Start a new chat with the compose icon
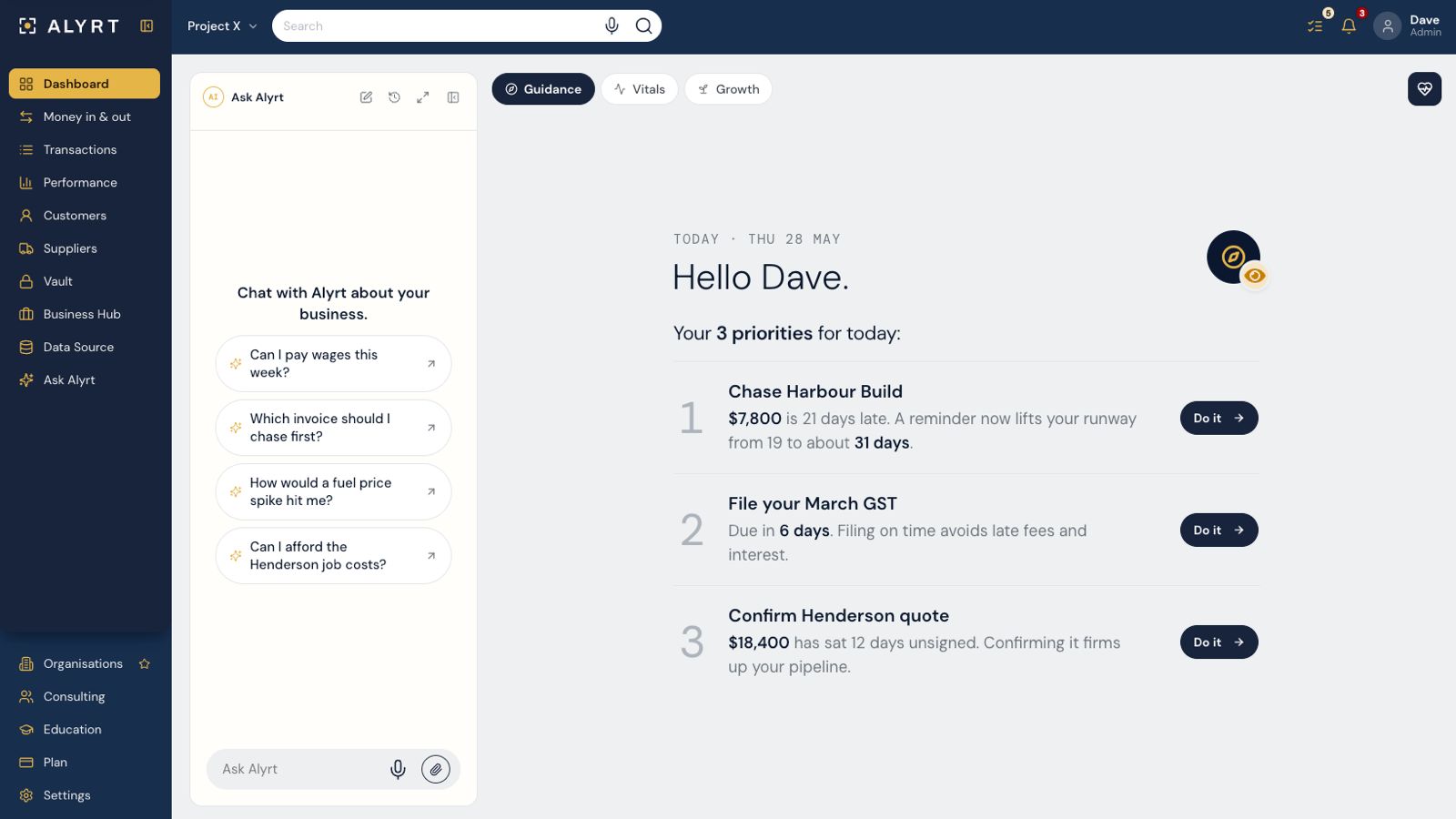1456x819 pixels. (366, 97)
